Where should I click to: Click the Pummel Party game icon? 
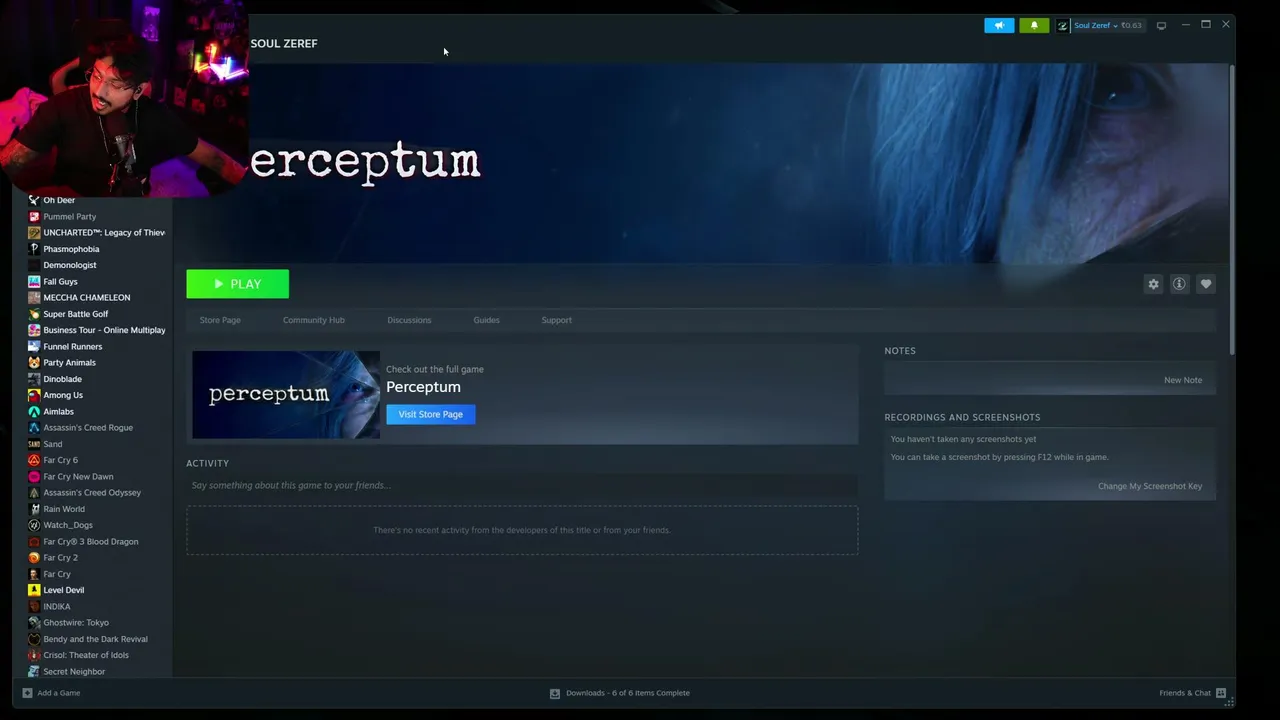coord(34,216)
